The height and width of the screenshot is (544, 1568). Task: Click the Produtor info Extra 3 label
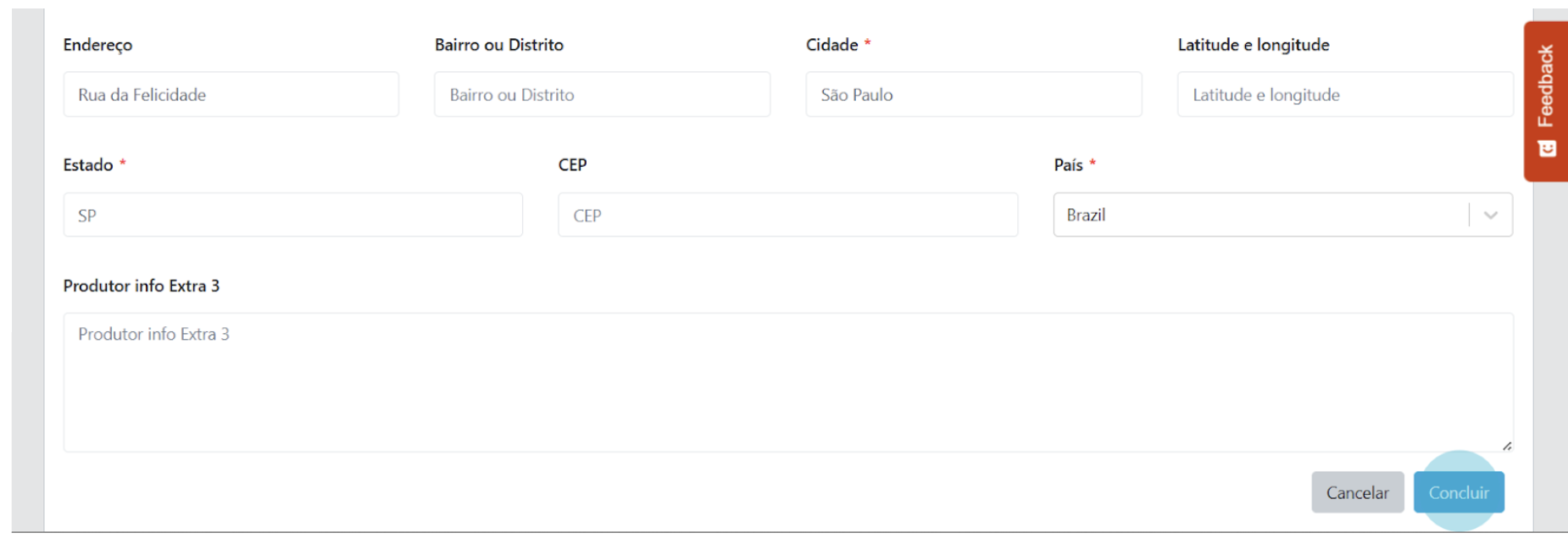[142, 286]
